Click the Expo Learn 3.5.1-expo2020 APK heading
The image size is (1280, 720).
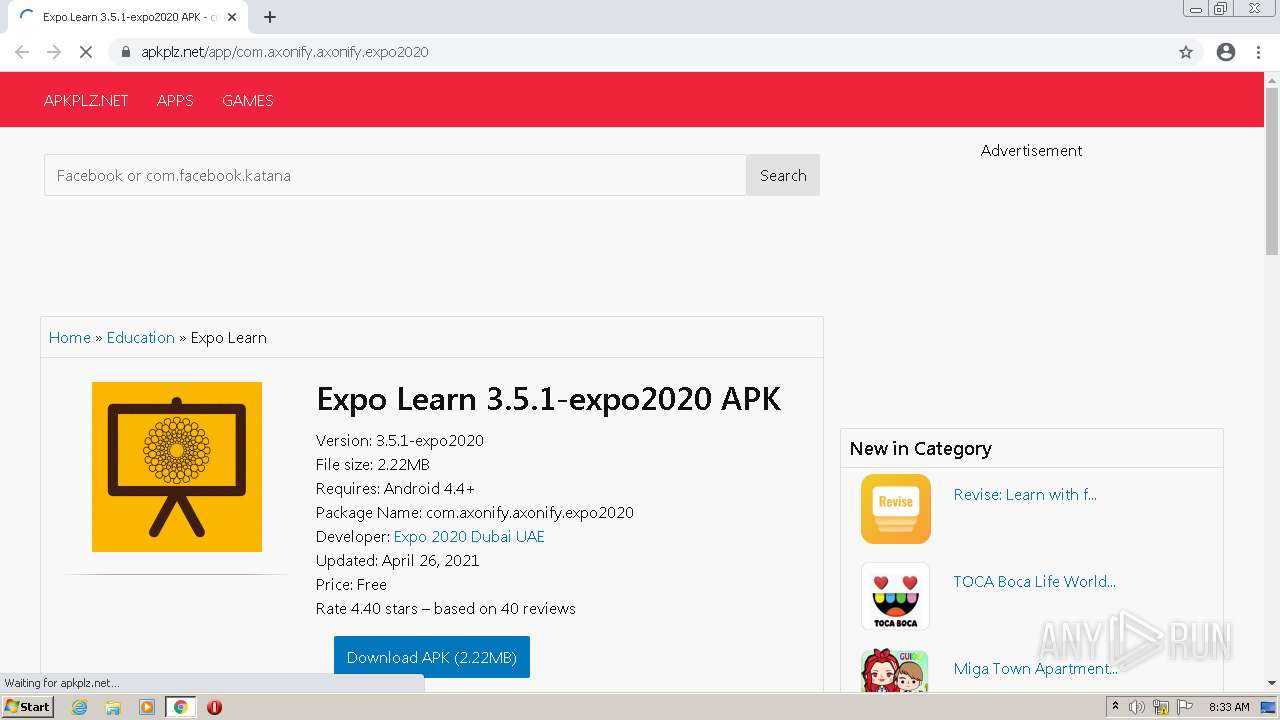[548, 398]
